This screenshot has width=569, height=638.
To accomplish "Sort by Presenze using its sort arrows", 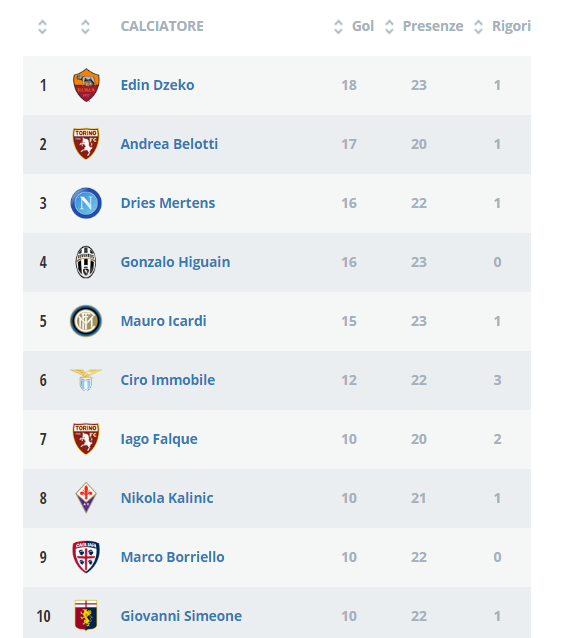I will 389,27.
